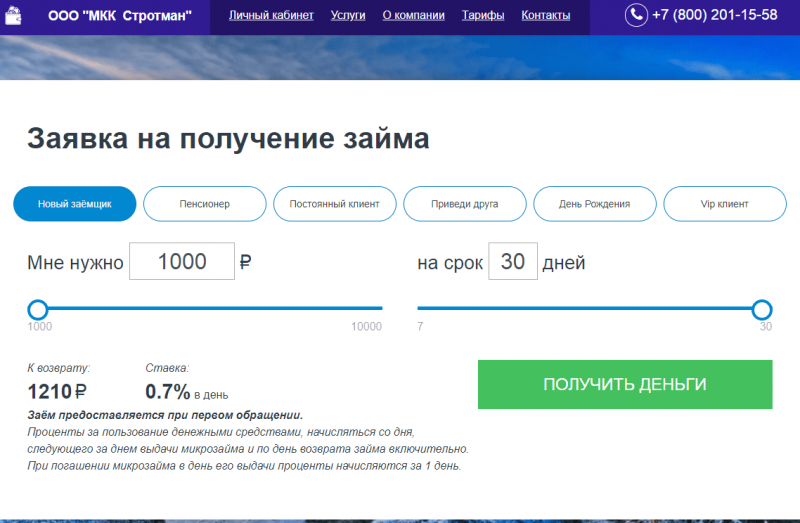Open Тарифы menu link

483,15
